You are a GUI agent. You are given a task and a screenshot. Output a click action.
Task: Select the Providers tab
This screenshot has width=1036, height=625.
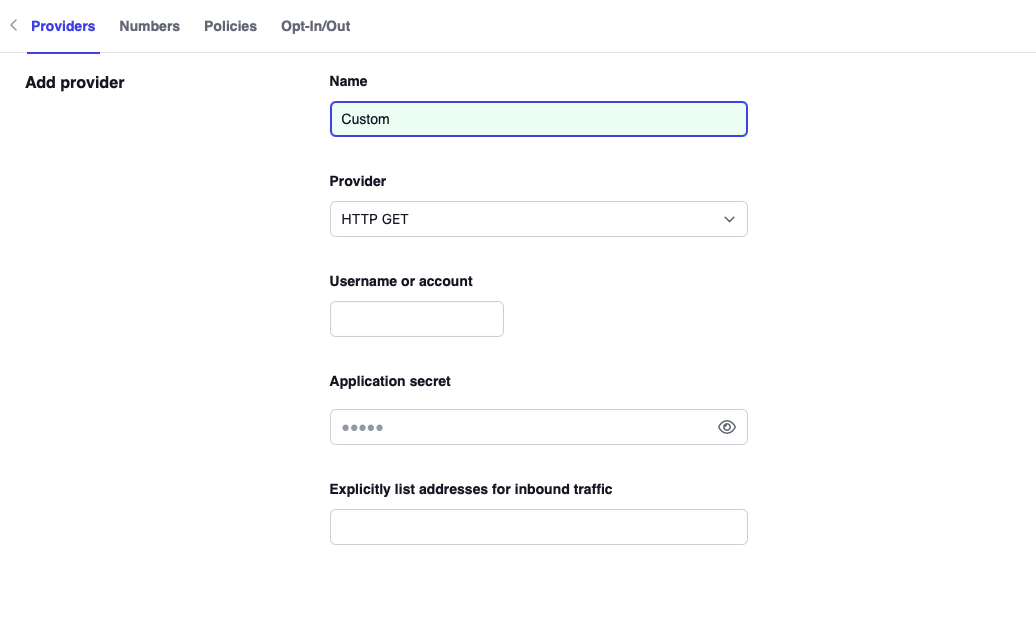coord(63,26)
